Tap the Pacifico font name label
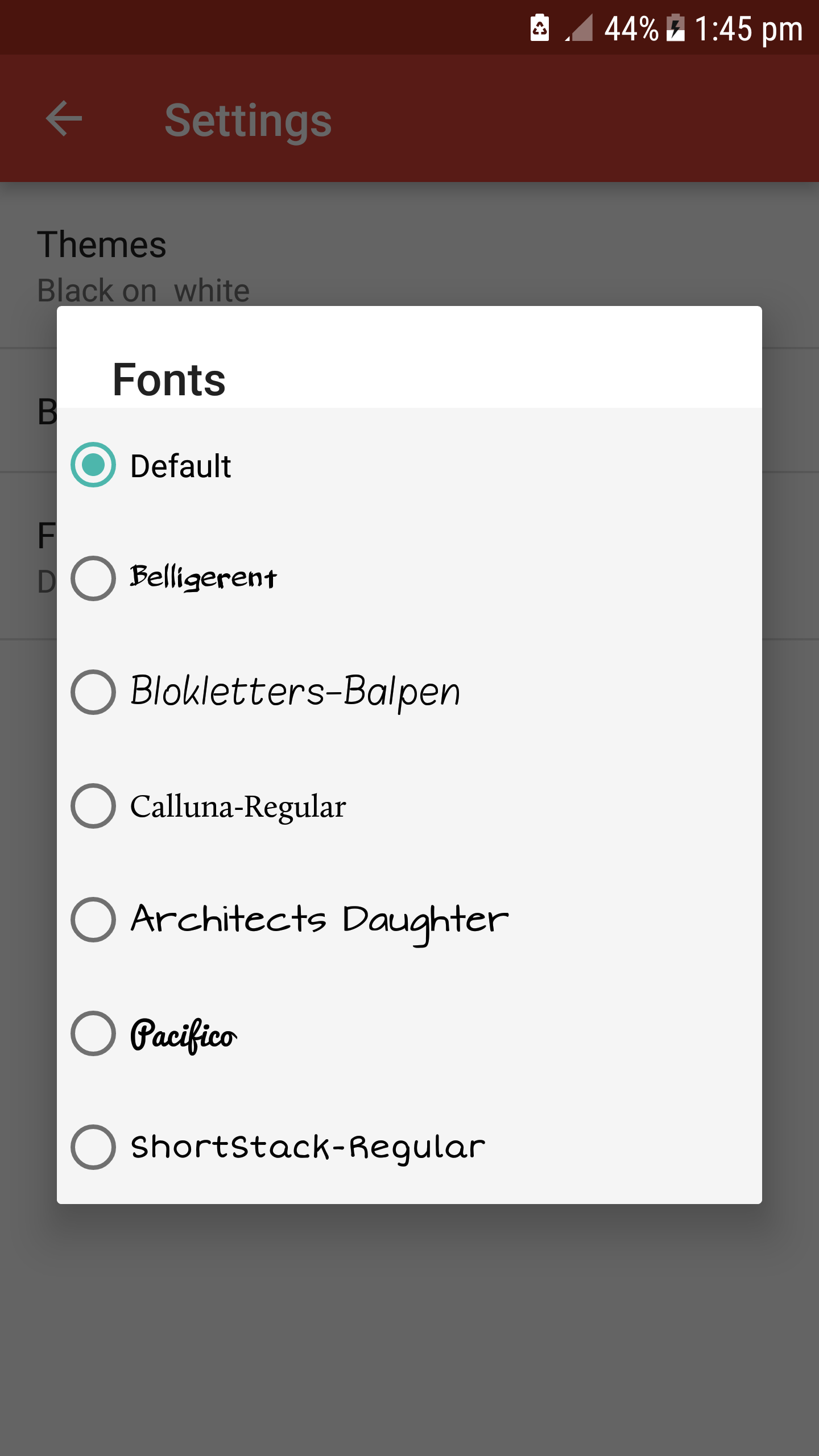Image resolution: width=819 pixels, height=1456 pixels. click(184, 1035)
